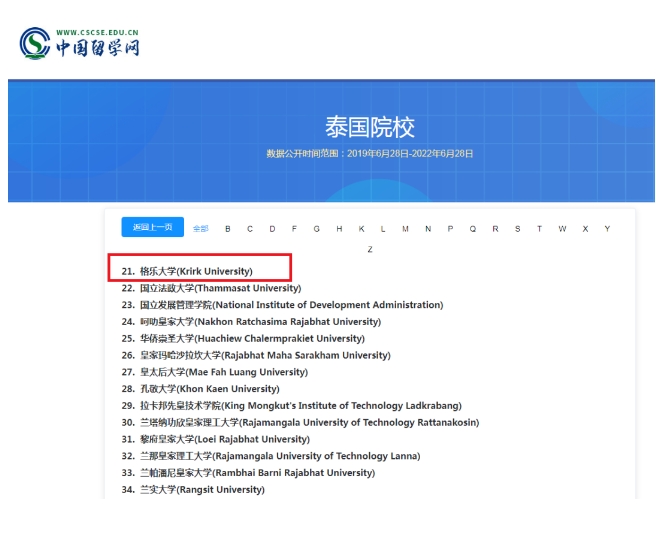Select Mae Fah Luang University entry
This screenshot has width=656, height=559.
pyautogui.click(x=215, y=372)
